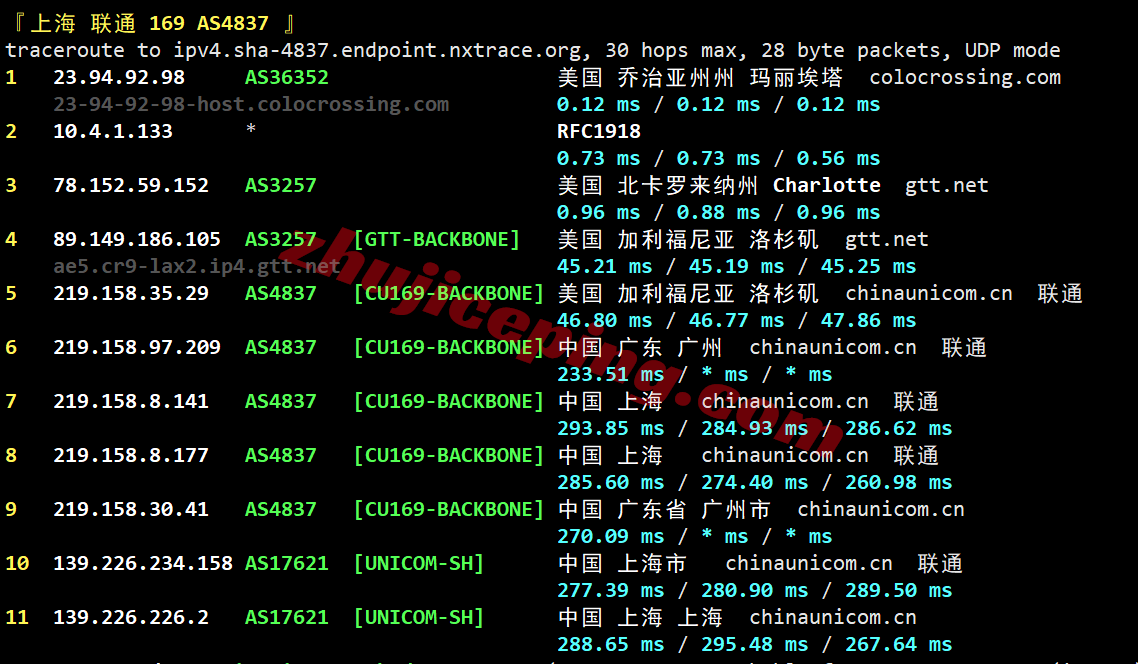Click hop 1 location text '美国 乔治亚州州 玛丽埃塔'
This screenshot has height=664, width=1138.
(700, 77)
